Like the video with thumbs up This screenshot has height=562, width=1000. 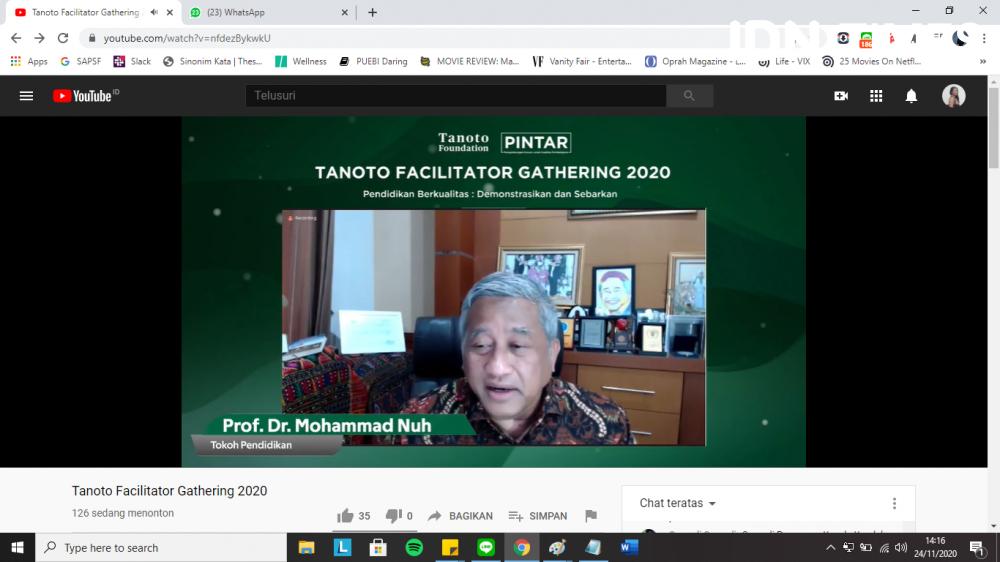click(x=345, y=515)
